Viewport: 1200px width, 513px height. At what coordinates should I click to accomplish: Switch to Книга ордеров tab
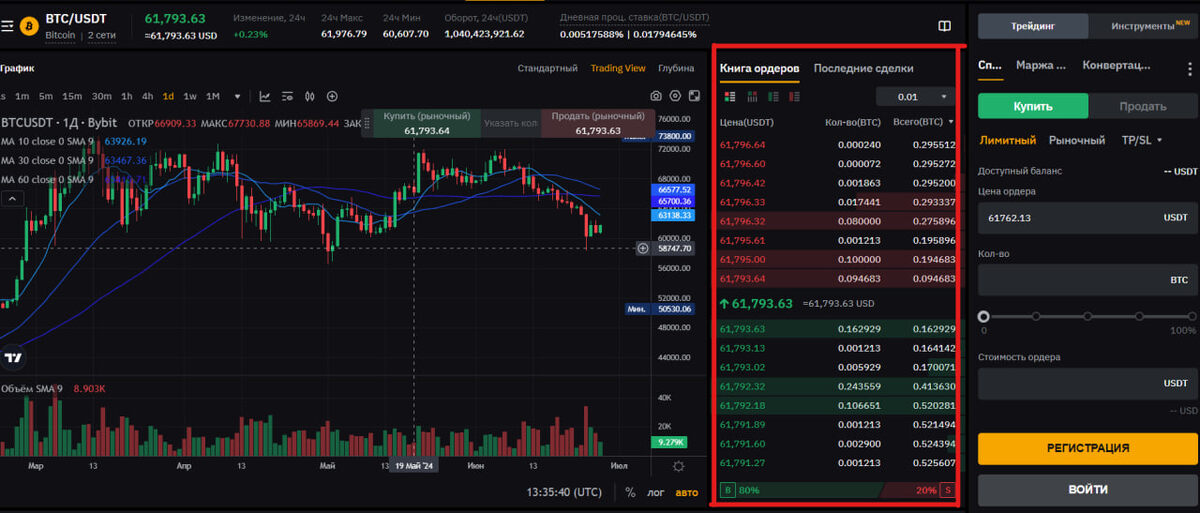[x=759, y=68]
